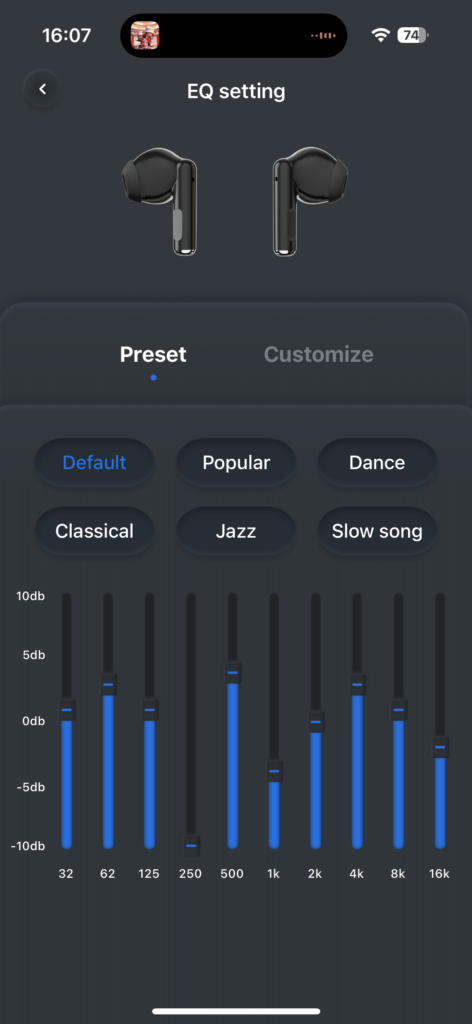Image resolution: width=472 pixels, height=1024 pixels.
Task: Click the 500 Hz band slider handle
Action: pyautogui.click(x=232, y=672)
